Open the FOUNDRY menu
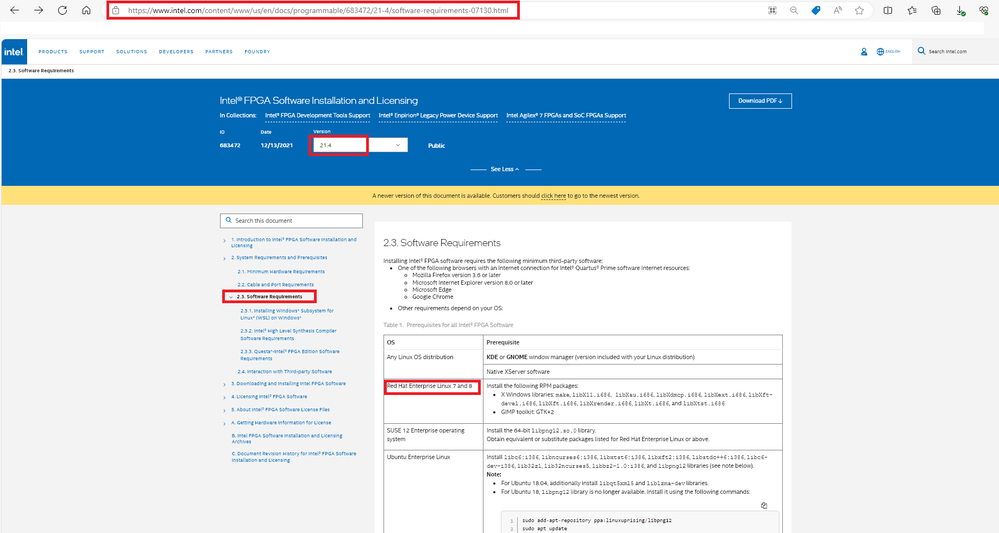 [257, 52]
